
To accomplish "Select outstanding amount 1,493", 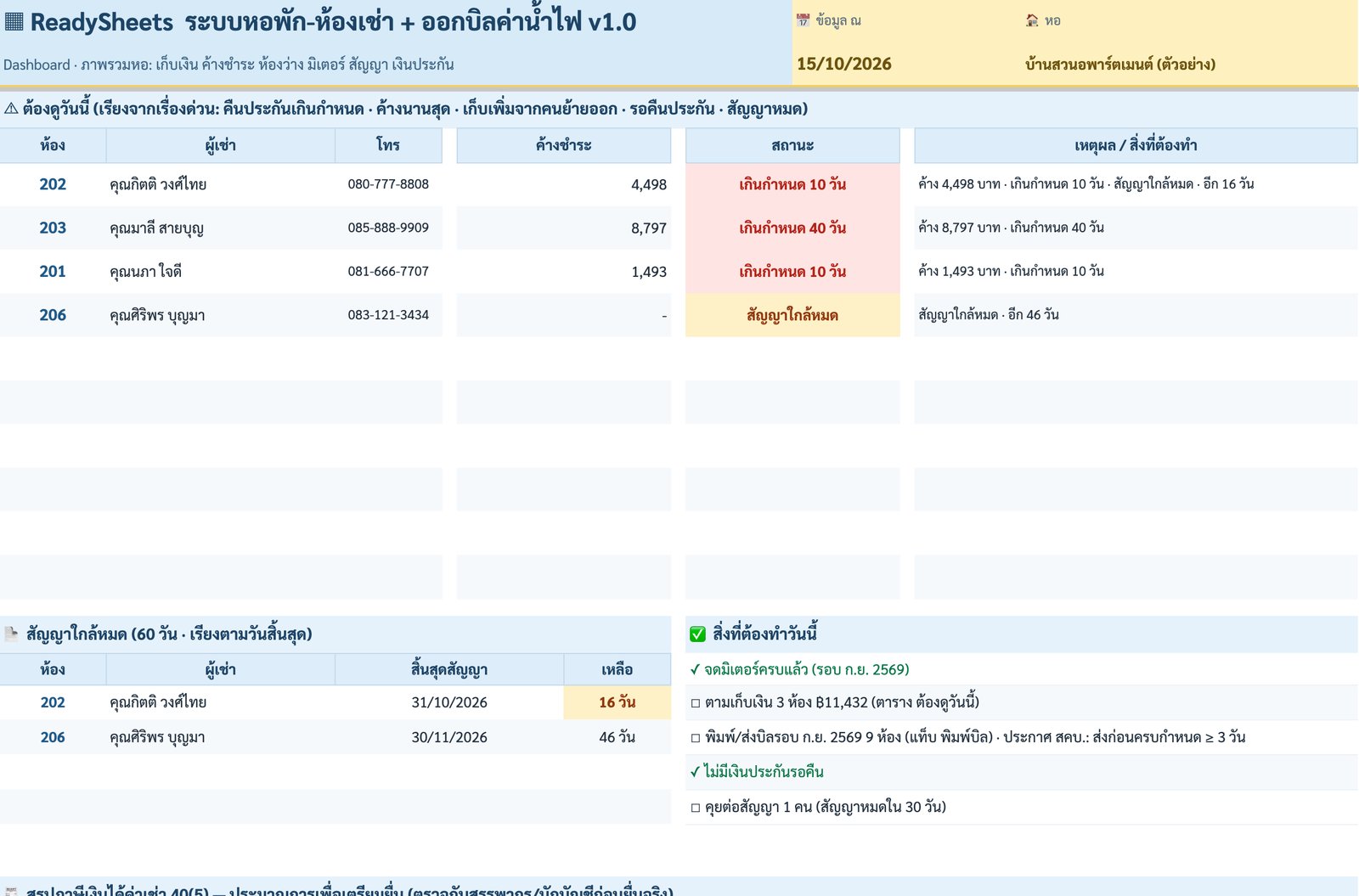I will (x=649, y=272).
